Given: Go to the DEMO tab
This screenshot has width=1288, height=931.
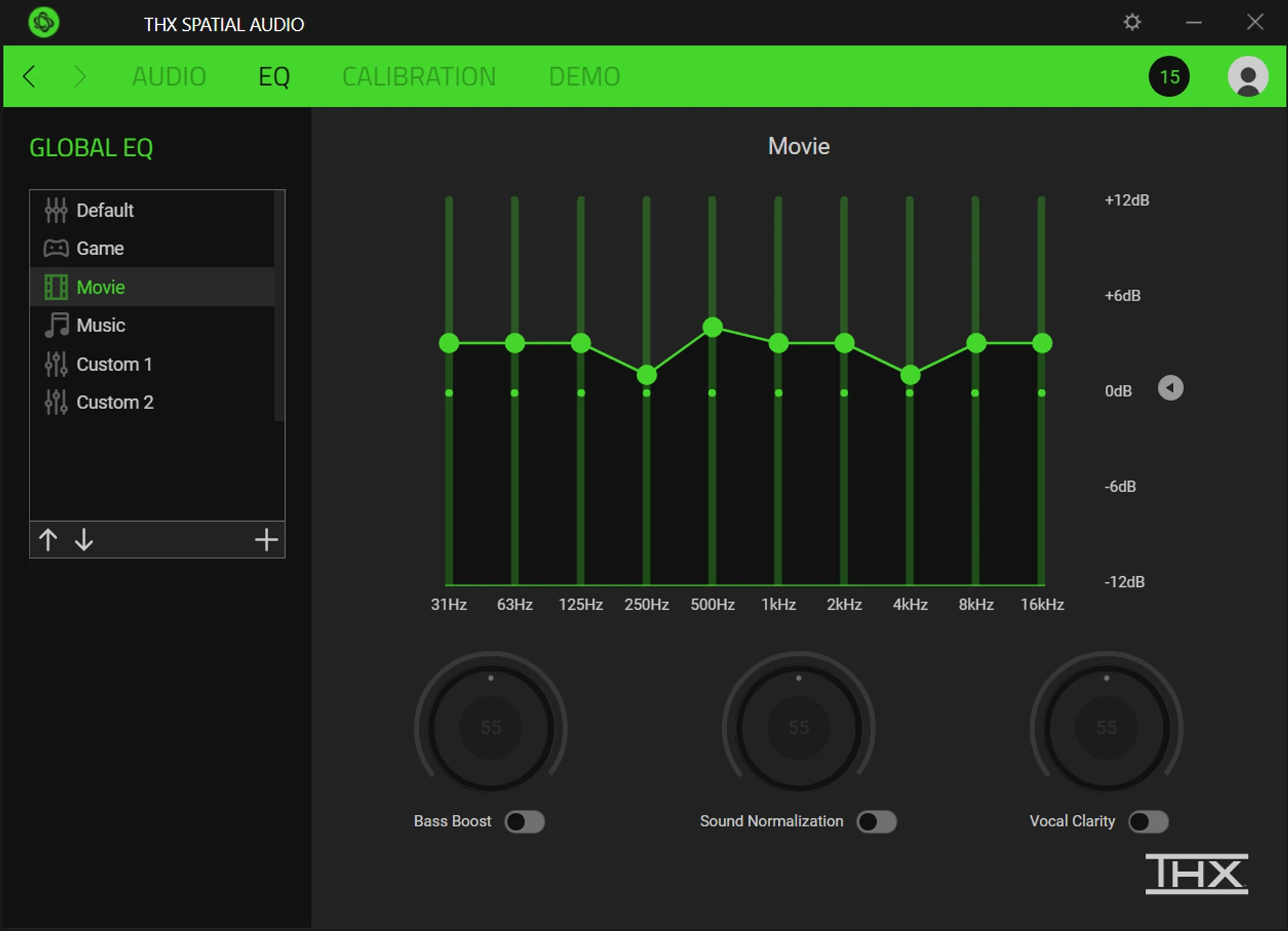Looking at the screenshot, I should [x=584, y=76].
